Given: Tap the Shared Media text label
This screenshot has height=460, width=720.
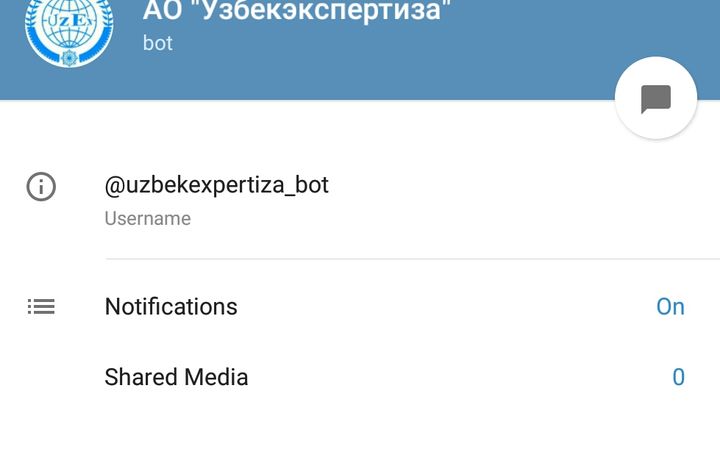Looking at the screenshot, I should pos(176,377).
